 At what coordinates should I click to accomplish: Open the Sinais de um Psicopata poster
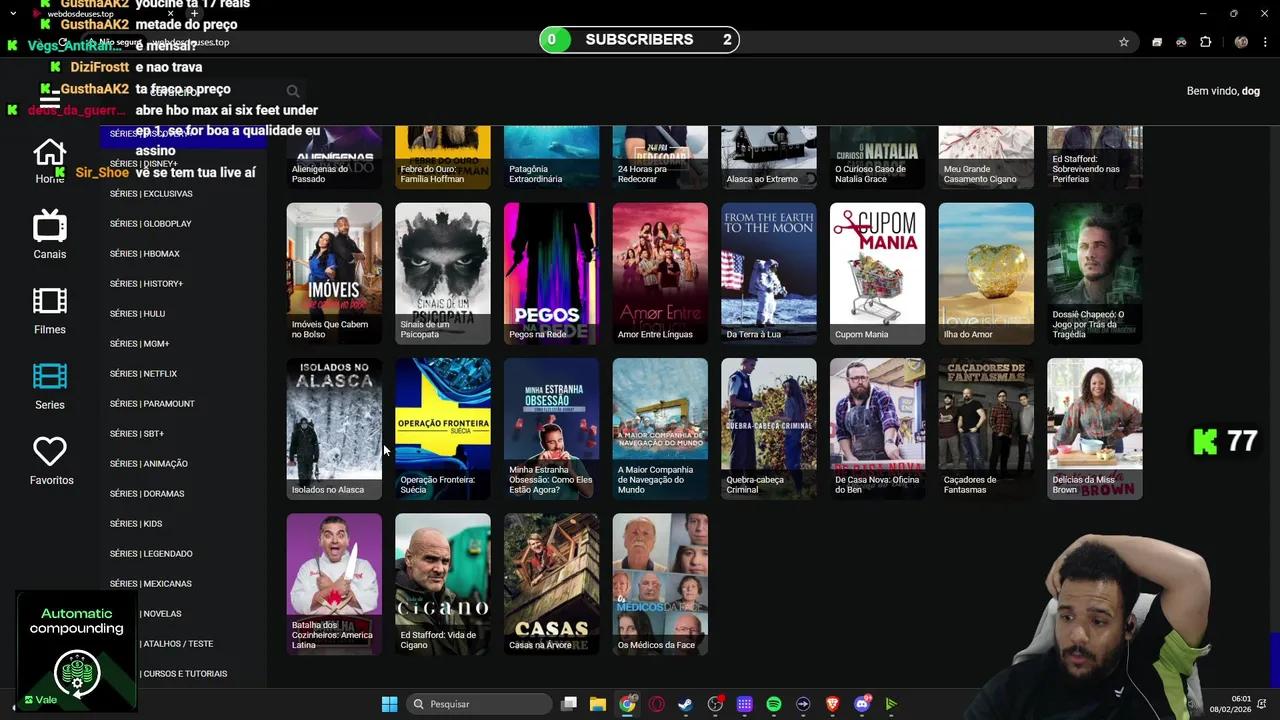(443, 274)
